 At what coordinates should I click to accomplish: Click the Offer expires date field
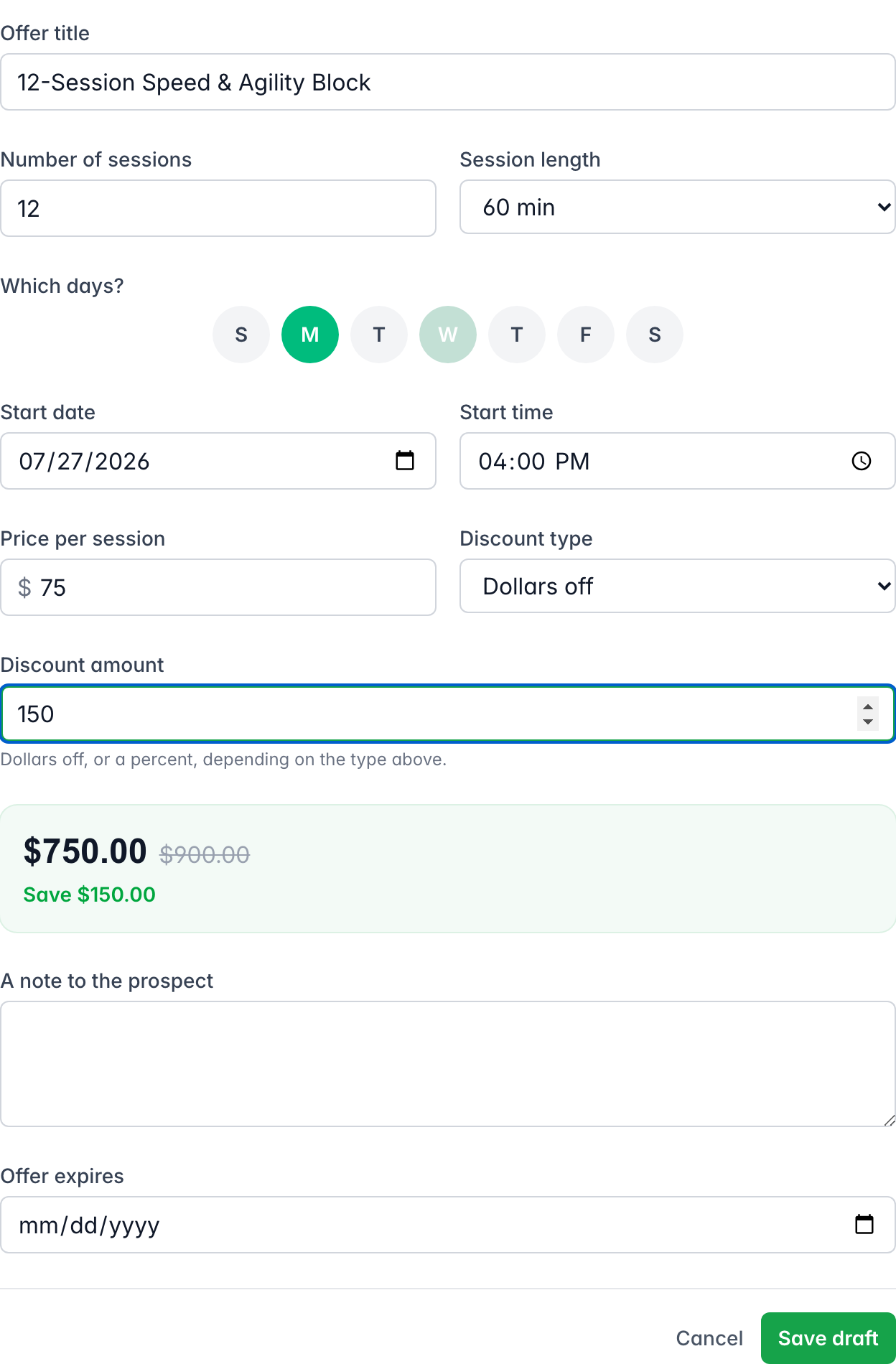click(448, 1225)
